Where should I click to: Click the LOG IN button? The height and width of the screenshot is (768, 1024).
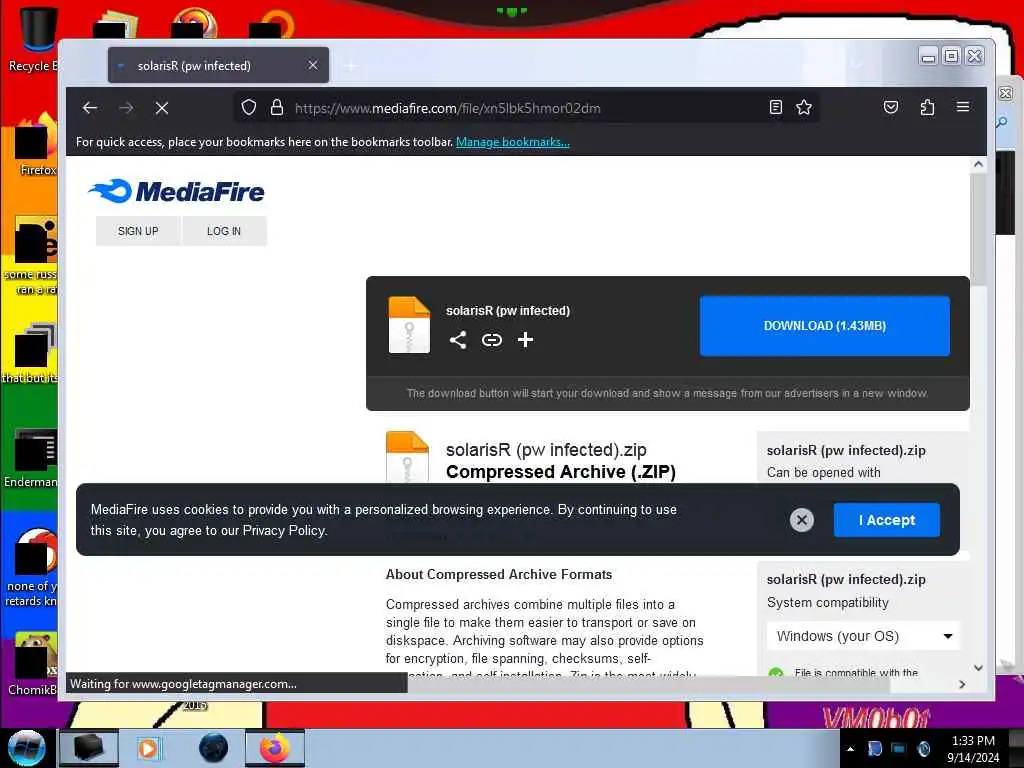[224, 231]
